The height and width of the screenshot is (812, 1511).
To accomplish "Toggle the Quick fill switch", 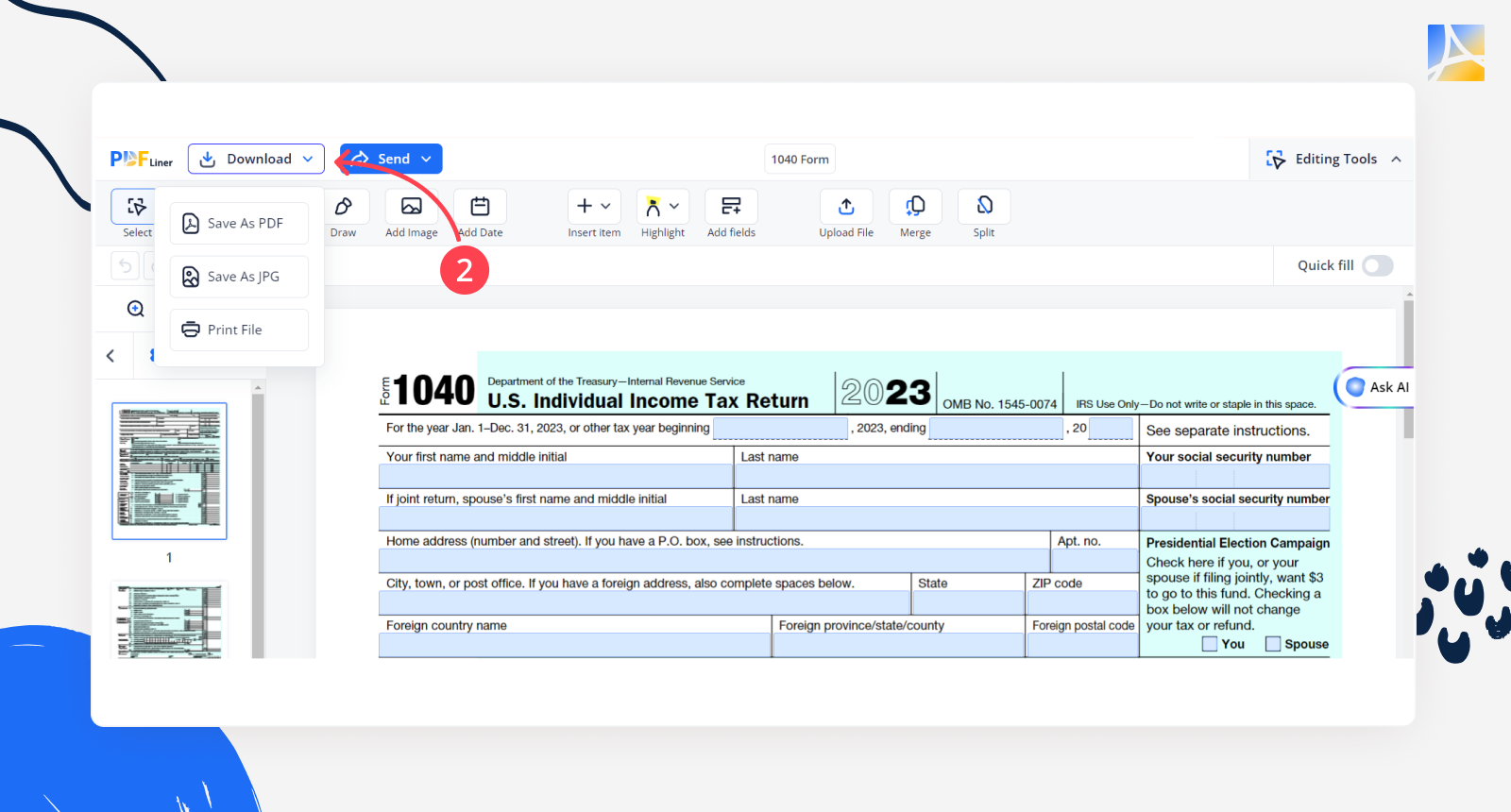I will click(1377, 265).
